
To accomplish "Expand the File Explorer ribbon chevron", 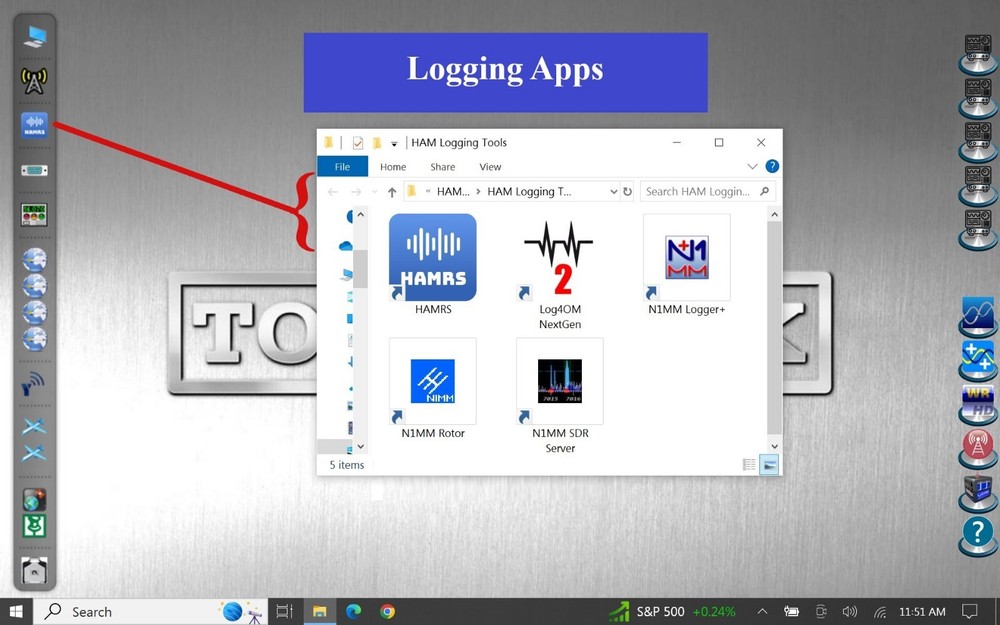I will [753, 167].
